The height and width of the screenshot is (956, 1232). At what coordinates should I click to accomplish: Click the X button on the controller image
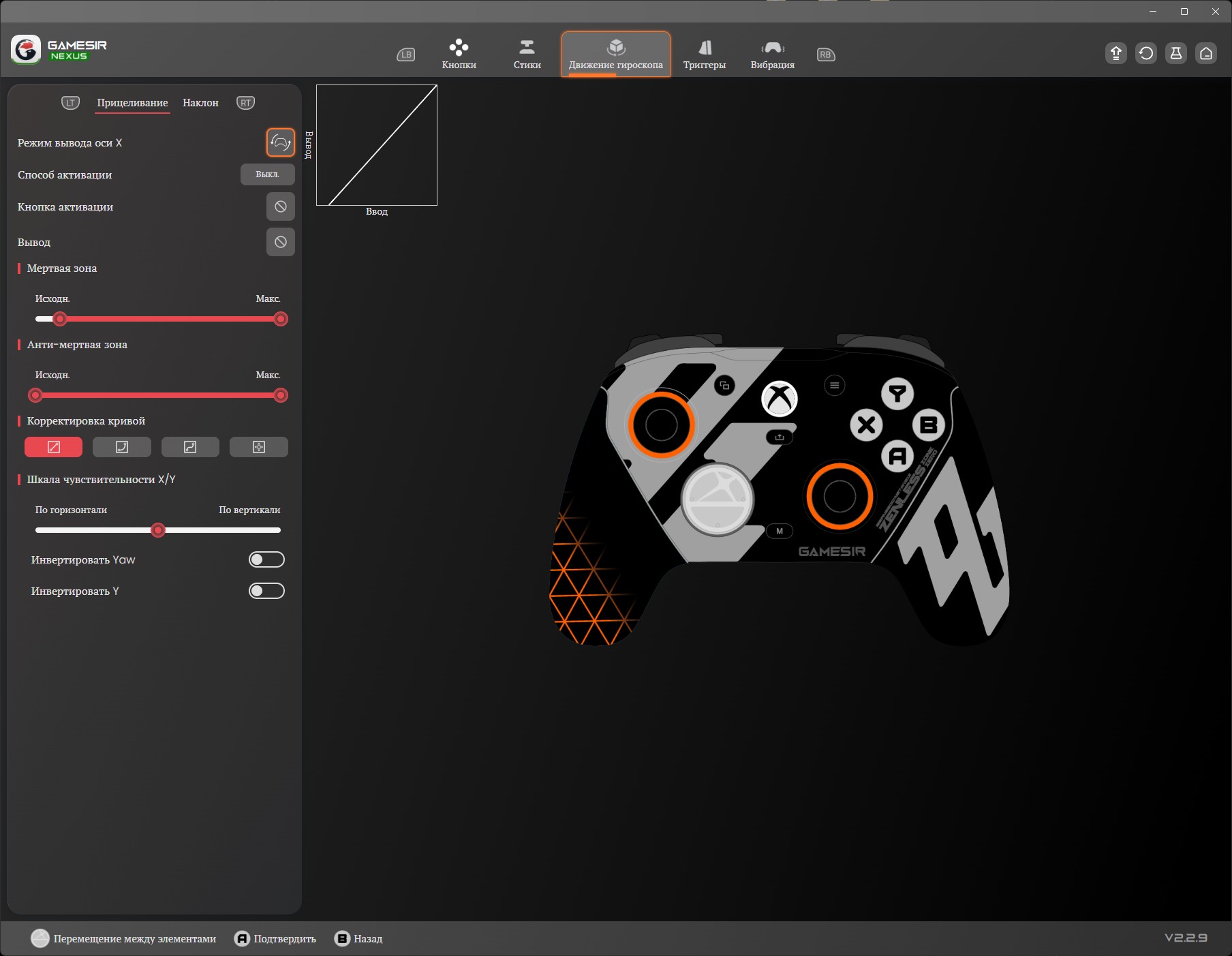tap(866, 425)
